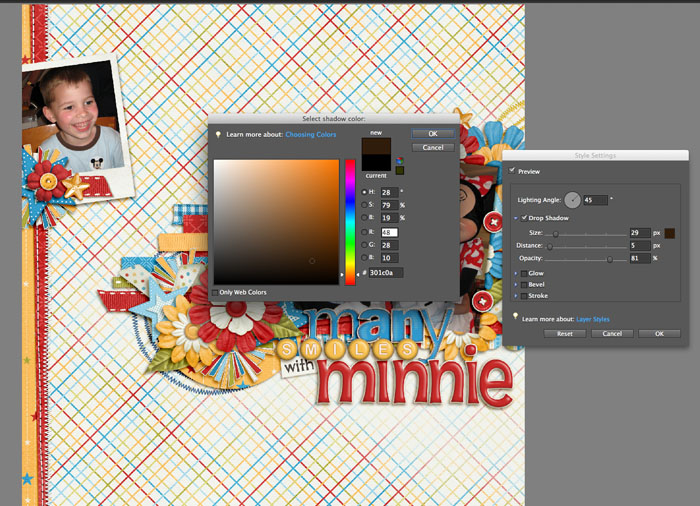Click the small olive web-safe color swatch

coord(400,170)
